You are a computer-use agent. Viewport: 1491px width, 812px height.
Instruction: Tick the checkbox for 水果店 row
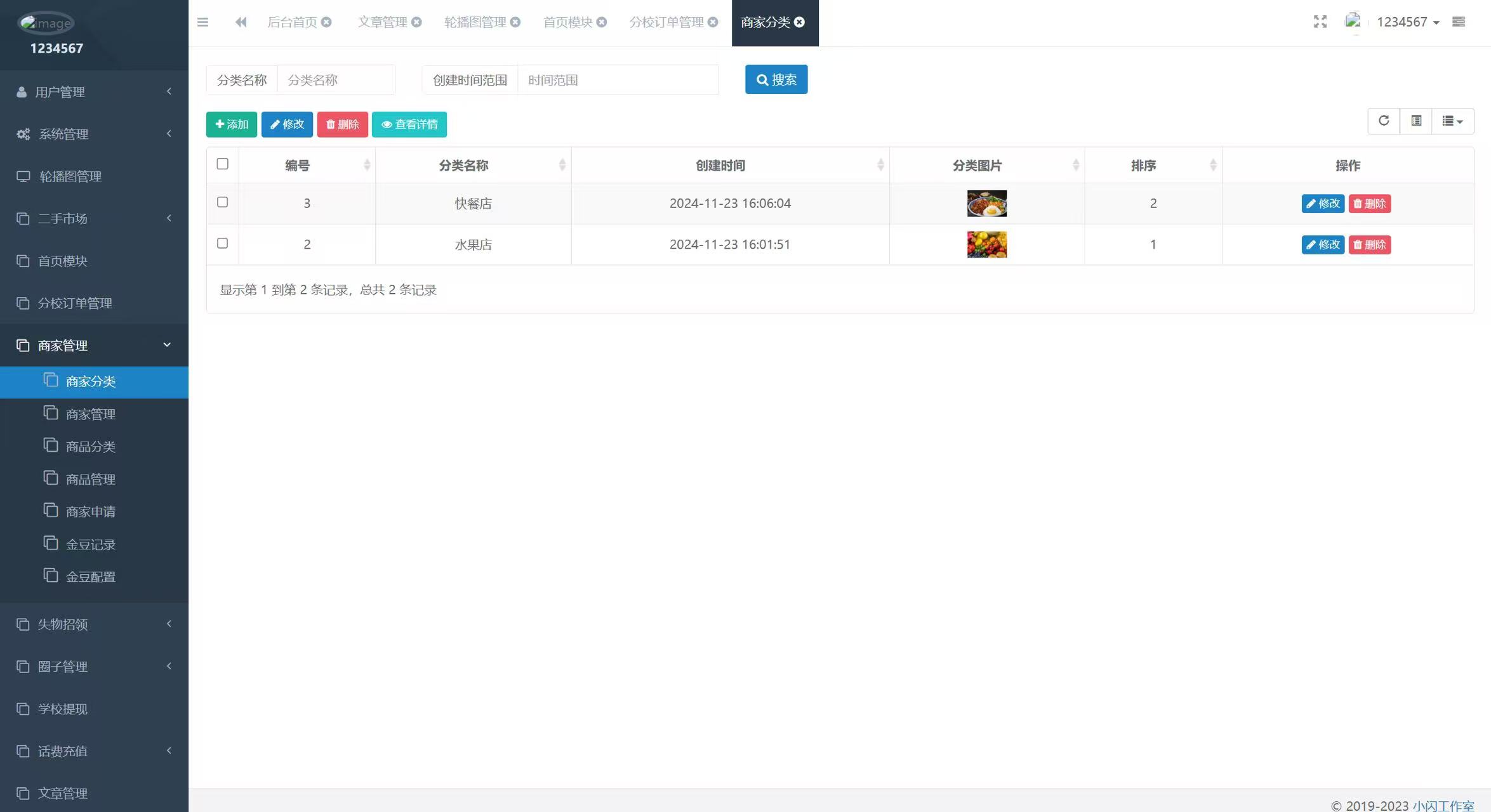click(222, 244)
